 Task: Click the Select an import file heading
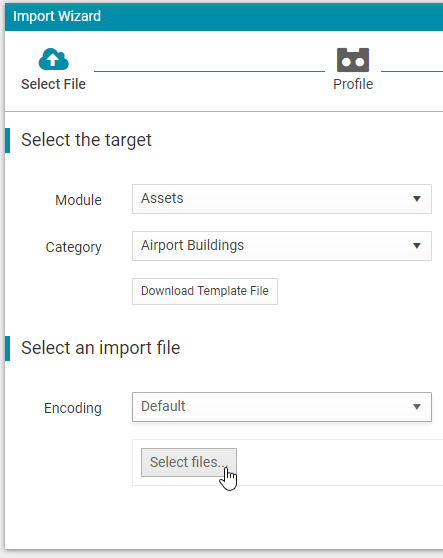click(101, 348)
